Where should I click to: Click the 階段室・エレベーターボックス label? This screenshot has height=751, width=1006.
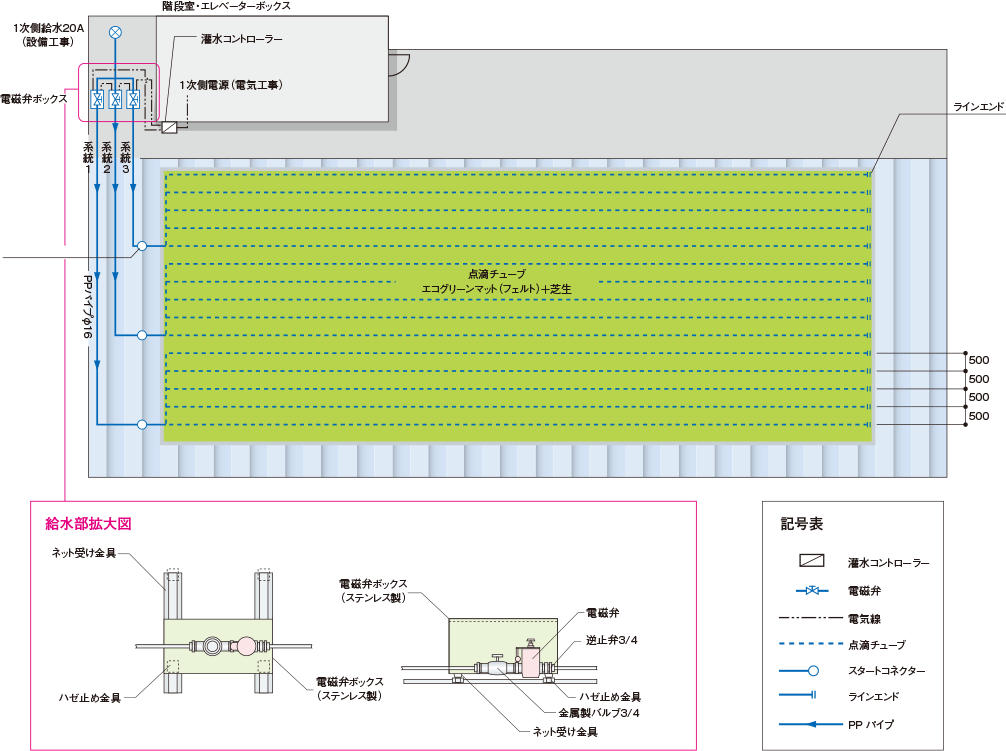point(226,6)
